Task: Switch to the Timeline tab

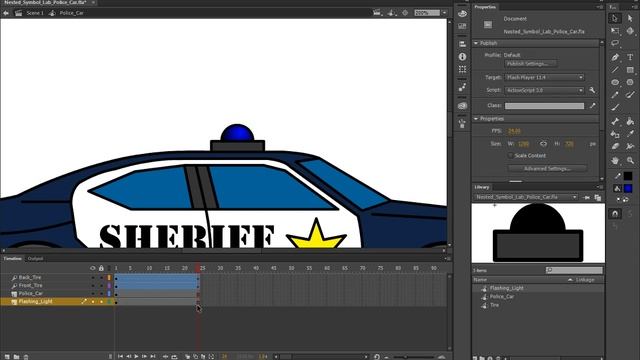Action: 13,258
